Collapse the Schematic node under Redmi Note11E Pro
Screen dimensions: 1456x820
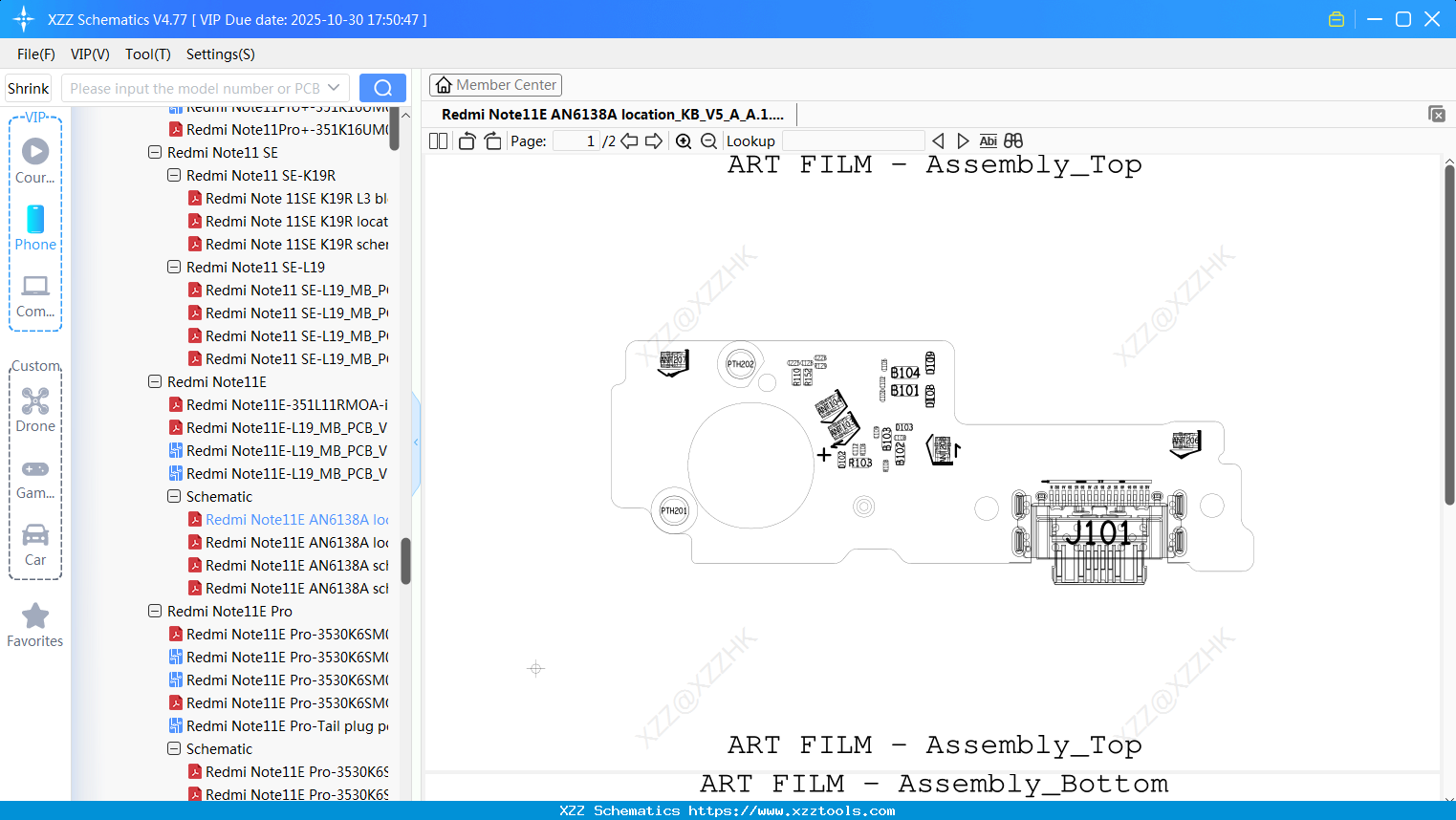(173, 748)
